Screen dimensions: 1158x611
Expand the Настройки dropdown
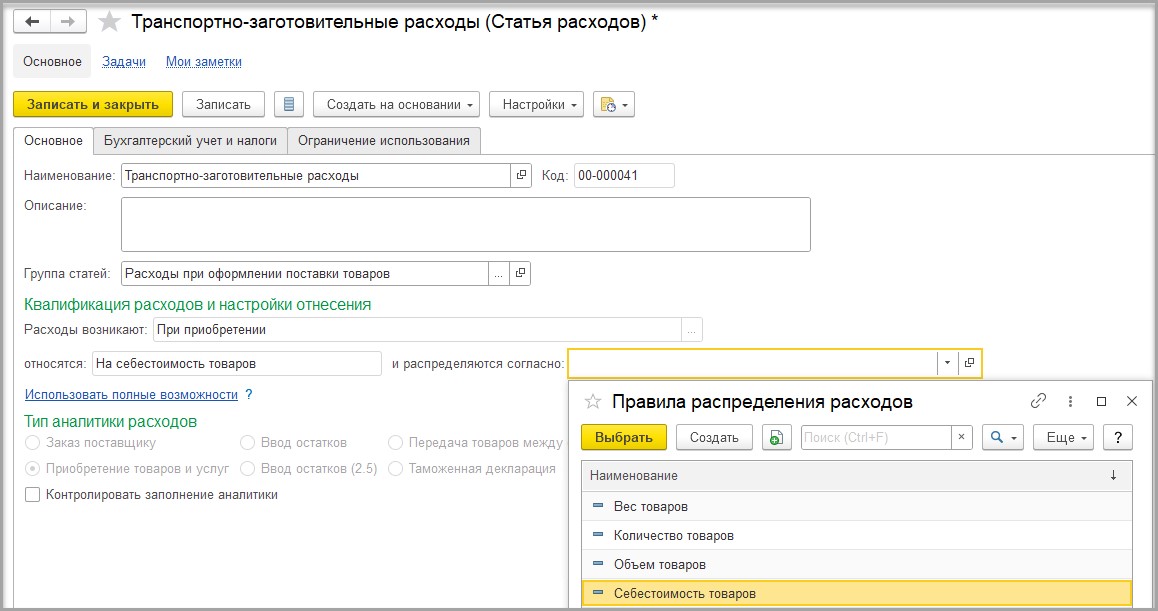point(536,104)
